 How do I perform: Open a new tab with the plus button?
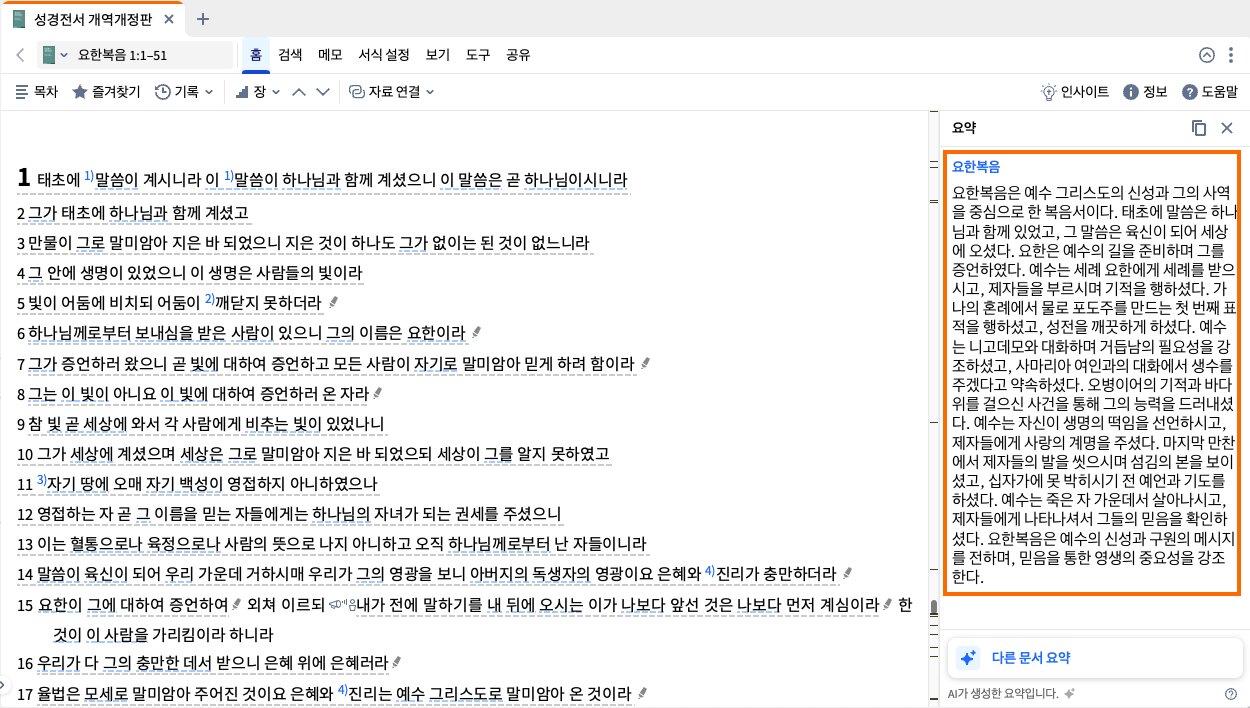coord(203,18)
